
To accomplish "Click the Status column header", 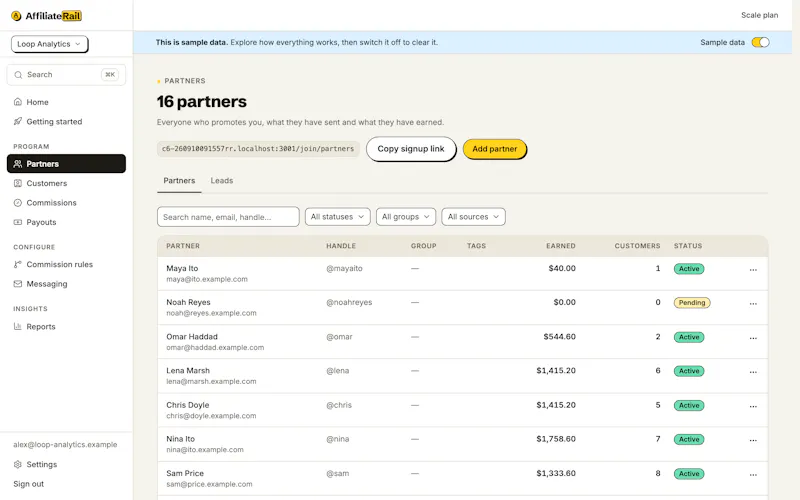I will (x=688, y=246).
